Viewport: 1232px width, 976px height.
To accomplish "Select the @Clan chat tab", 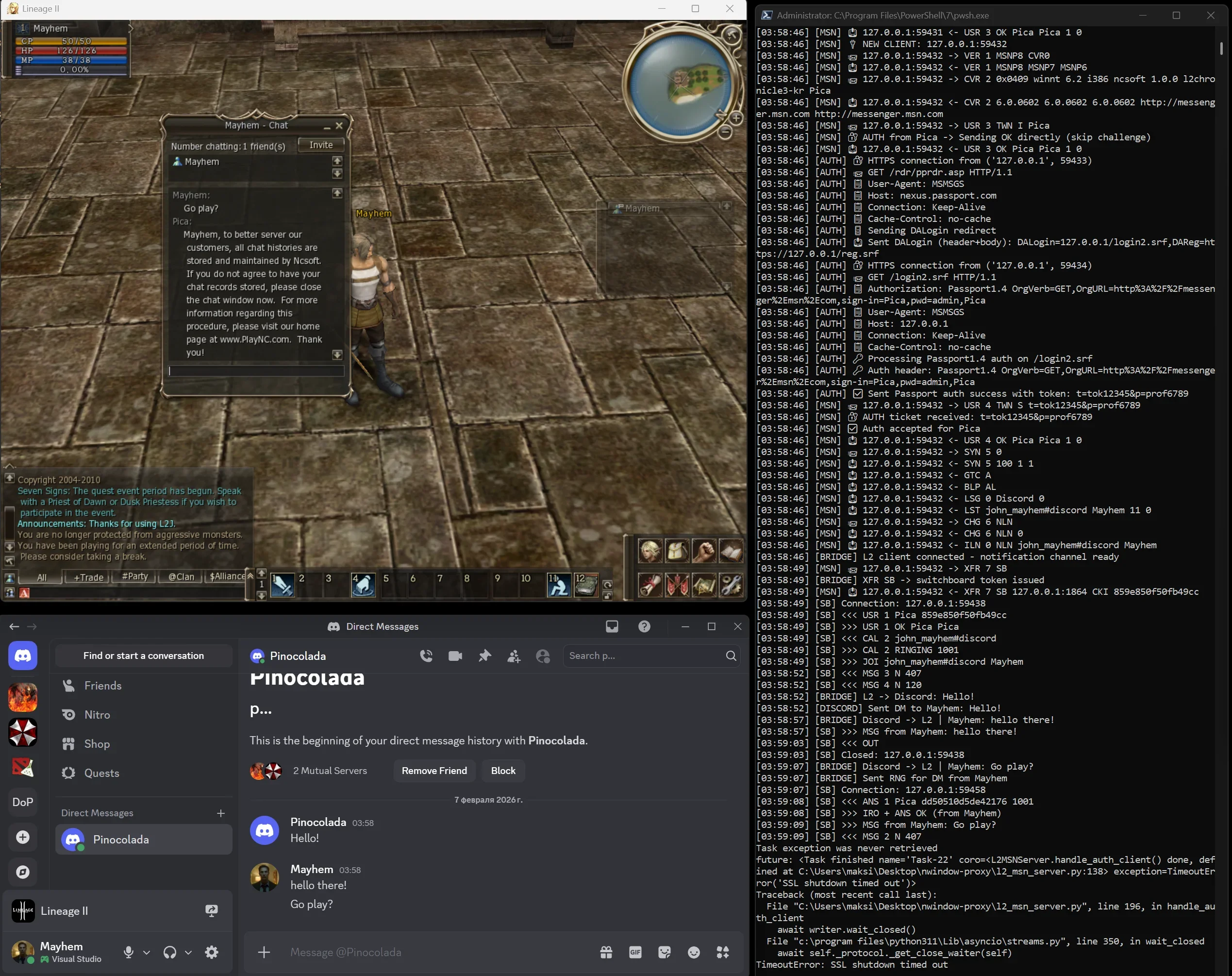I will 181,577.
